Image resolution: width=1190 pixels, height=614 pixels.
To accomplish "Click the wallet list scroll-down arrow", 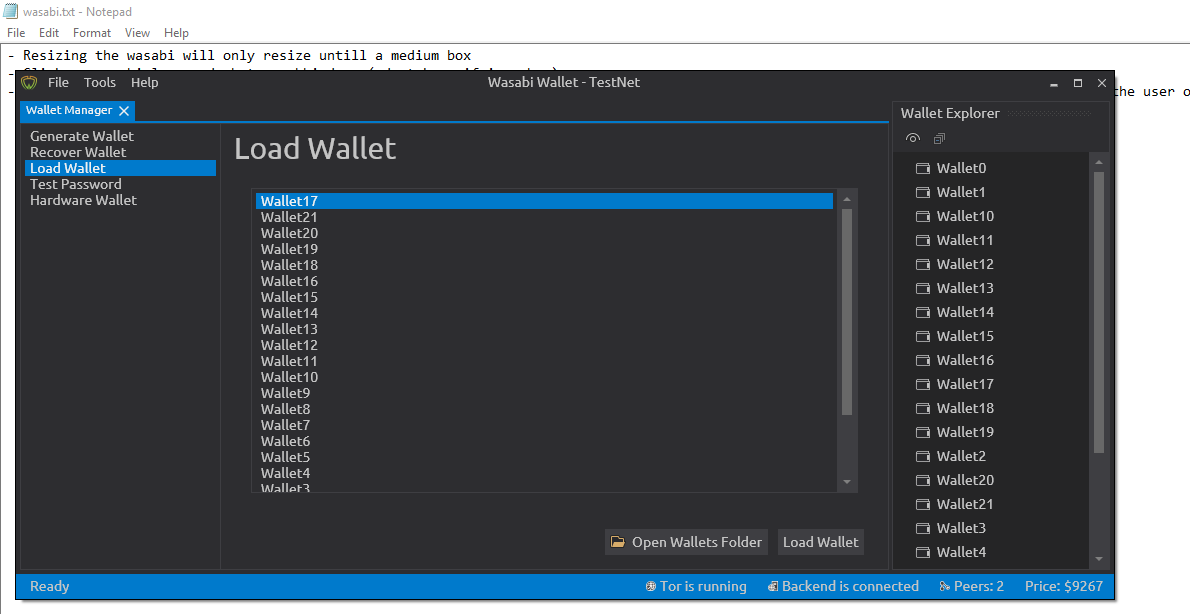I will 847,482.
